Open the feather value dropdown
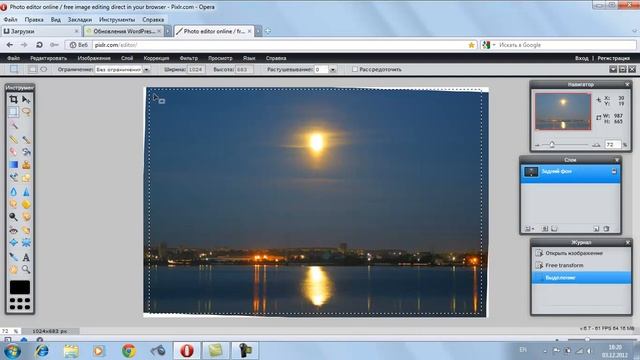This screenshot has width=640, height=360. (x=333, y=70)
